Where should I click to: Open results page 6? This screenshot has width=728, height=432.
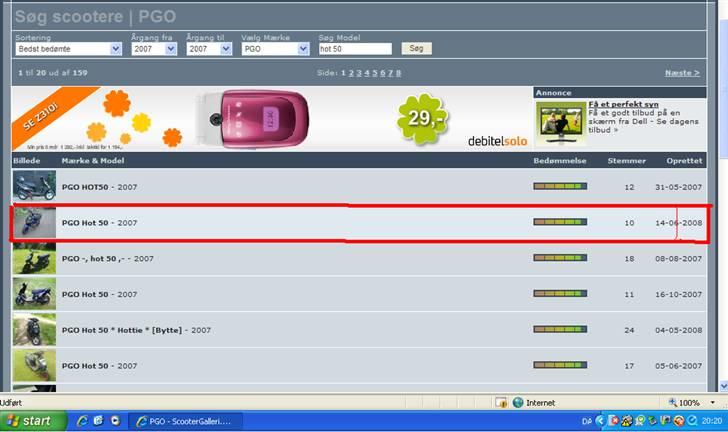[383, 73]
